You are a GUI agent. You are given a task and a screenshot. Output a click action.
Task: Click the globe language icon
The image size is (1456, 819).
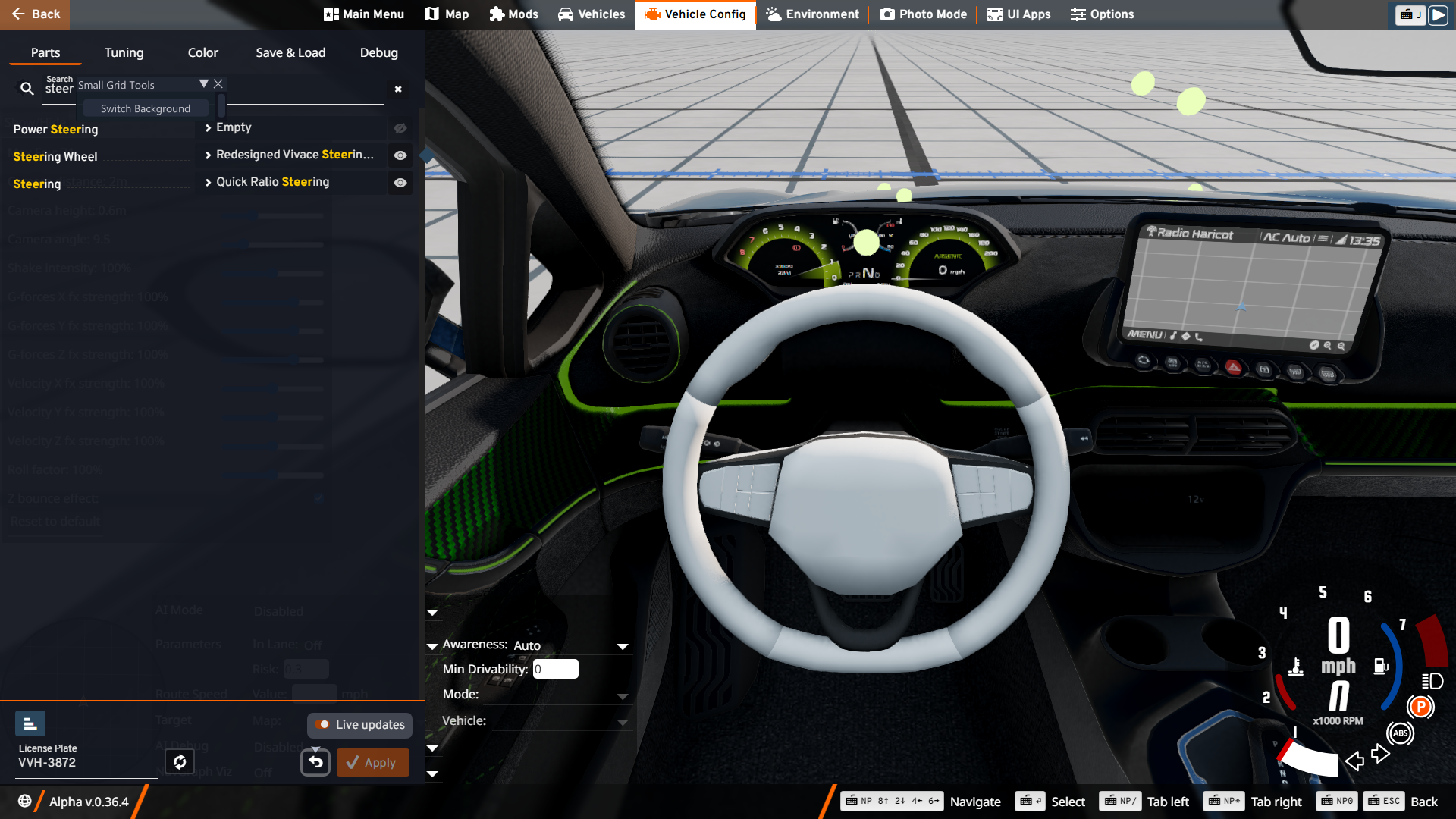(x=25, y=801)
